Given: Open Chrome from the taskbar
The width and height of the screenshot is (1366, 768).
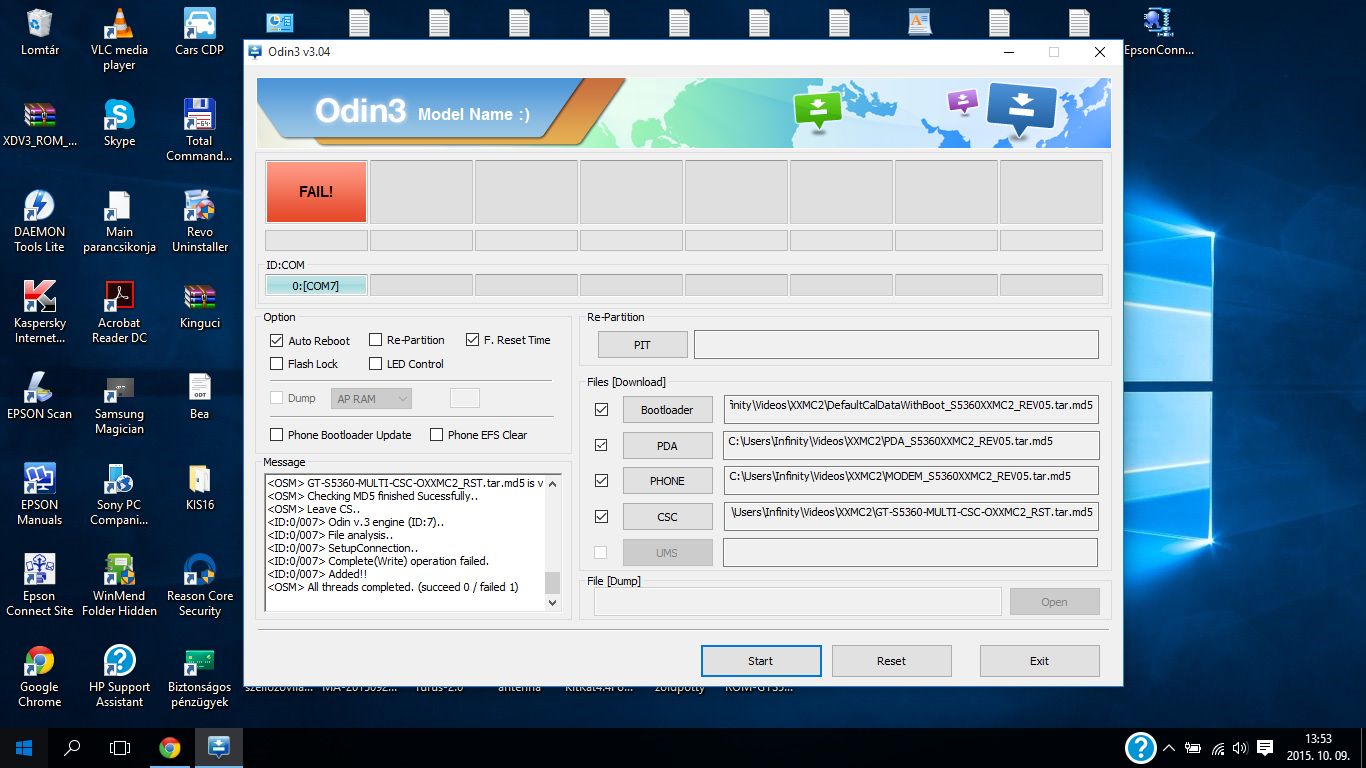Looking at the screenshot, I should click(170, 747).
